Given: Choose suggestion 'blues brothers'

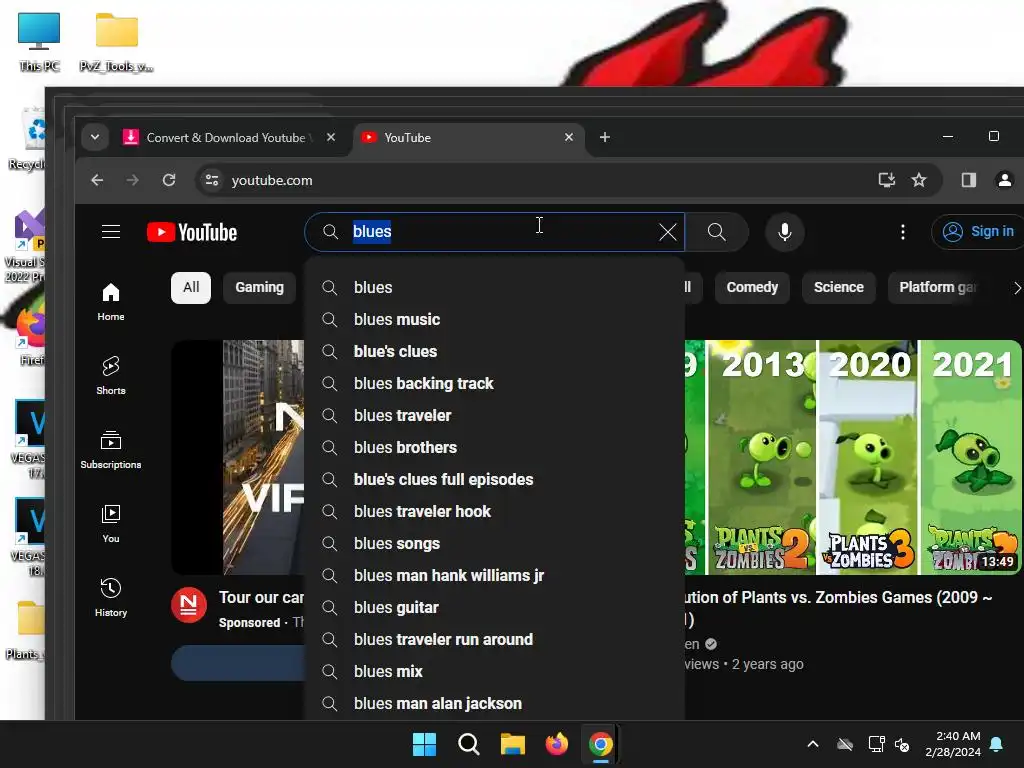Looking at the screenshot, I should (494, 447).
